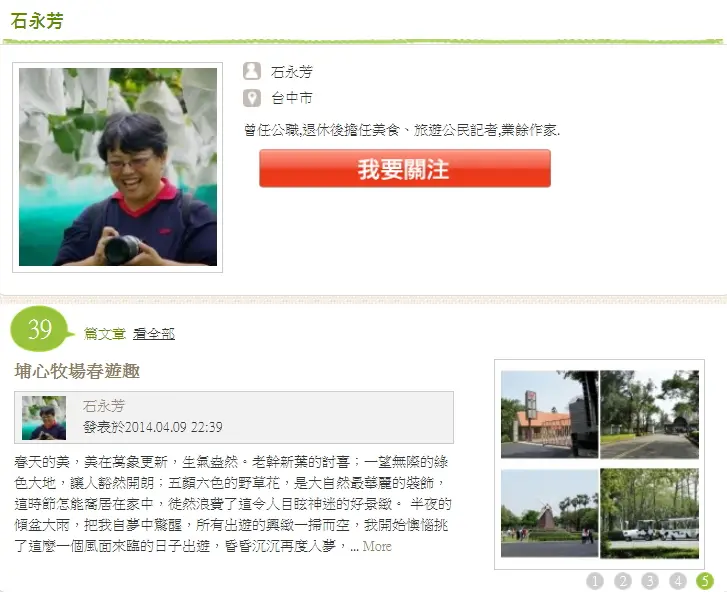Open the 看全部 view all link
Image resolution: width=727 pixels, height=592 pixels.
154,334
